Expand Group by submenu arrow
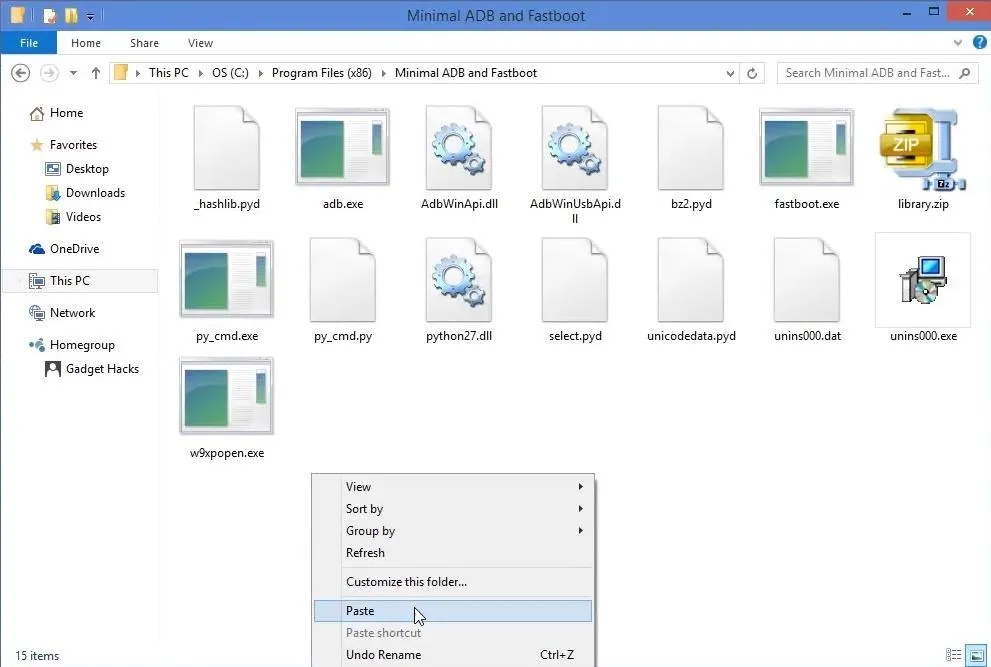Screen dimensions: 991x667 (580, 530)
